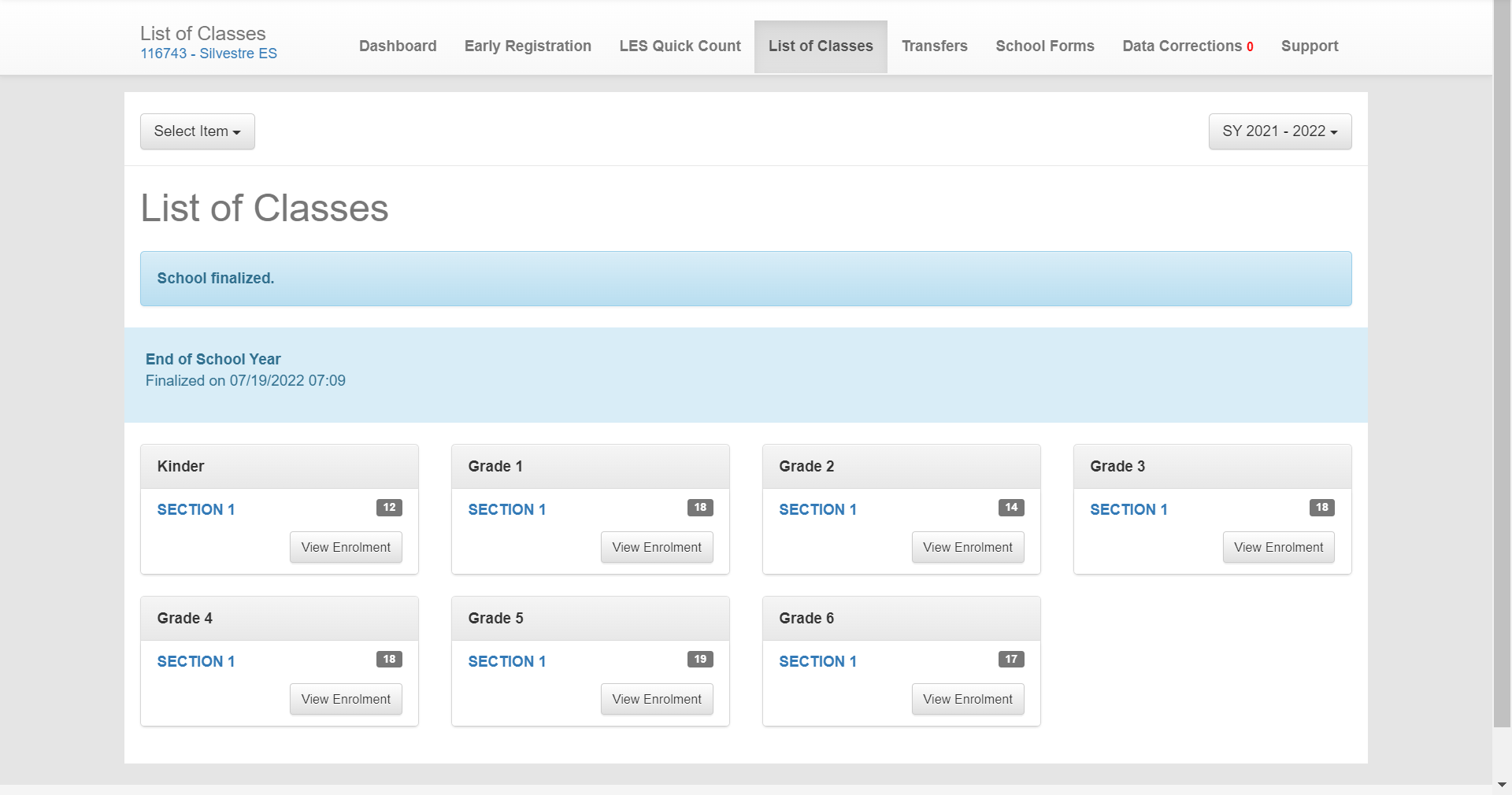Click the Grade 6 card header
The width and height of the screenshot is (1512, 795).
pos(902,619)
